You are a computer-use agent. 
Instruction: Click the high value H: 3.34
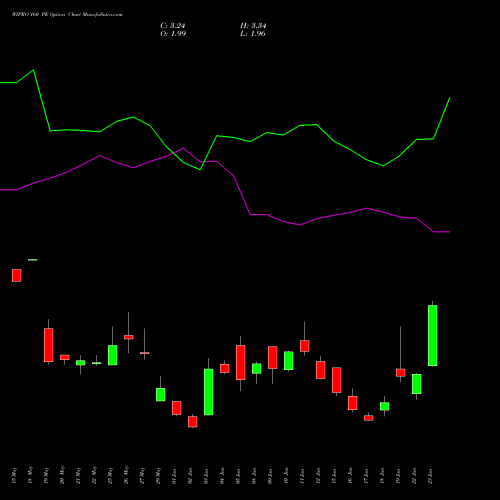click(253, 26)
